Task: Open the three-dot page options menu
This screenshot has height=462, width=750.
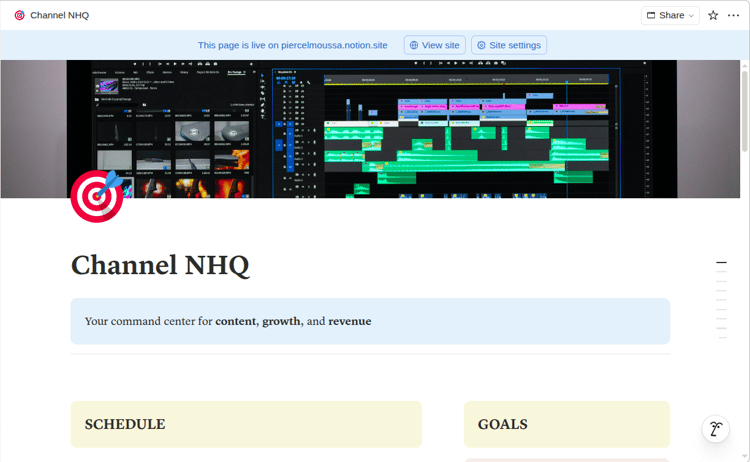Action: coord(733,15)
